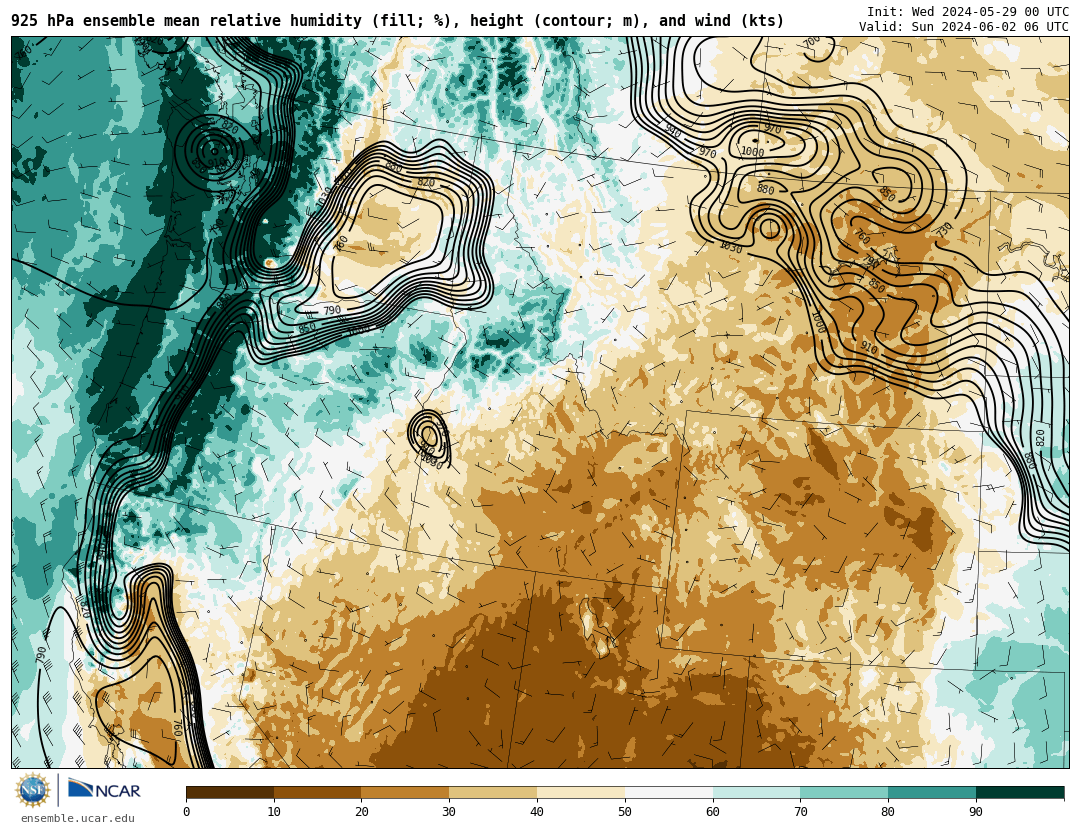1080x831 pixels.
Task: Pick the 80–90% teal colorbar swatch
Action: coord(932,793)
